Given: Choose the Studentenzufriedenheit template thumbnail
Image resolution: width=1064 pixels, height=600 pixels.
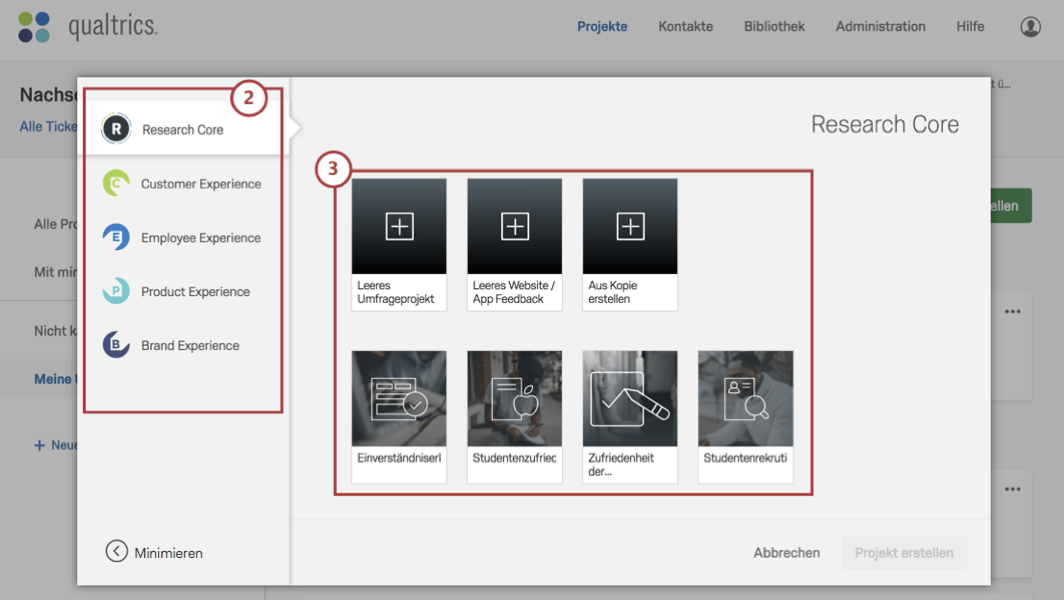Looking at the screenshot, I should [x=514, y=398].
